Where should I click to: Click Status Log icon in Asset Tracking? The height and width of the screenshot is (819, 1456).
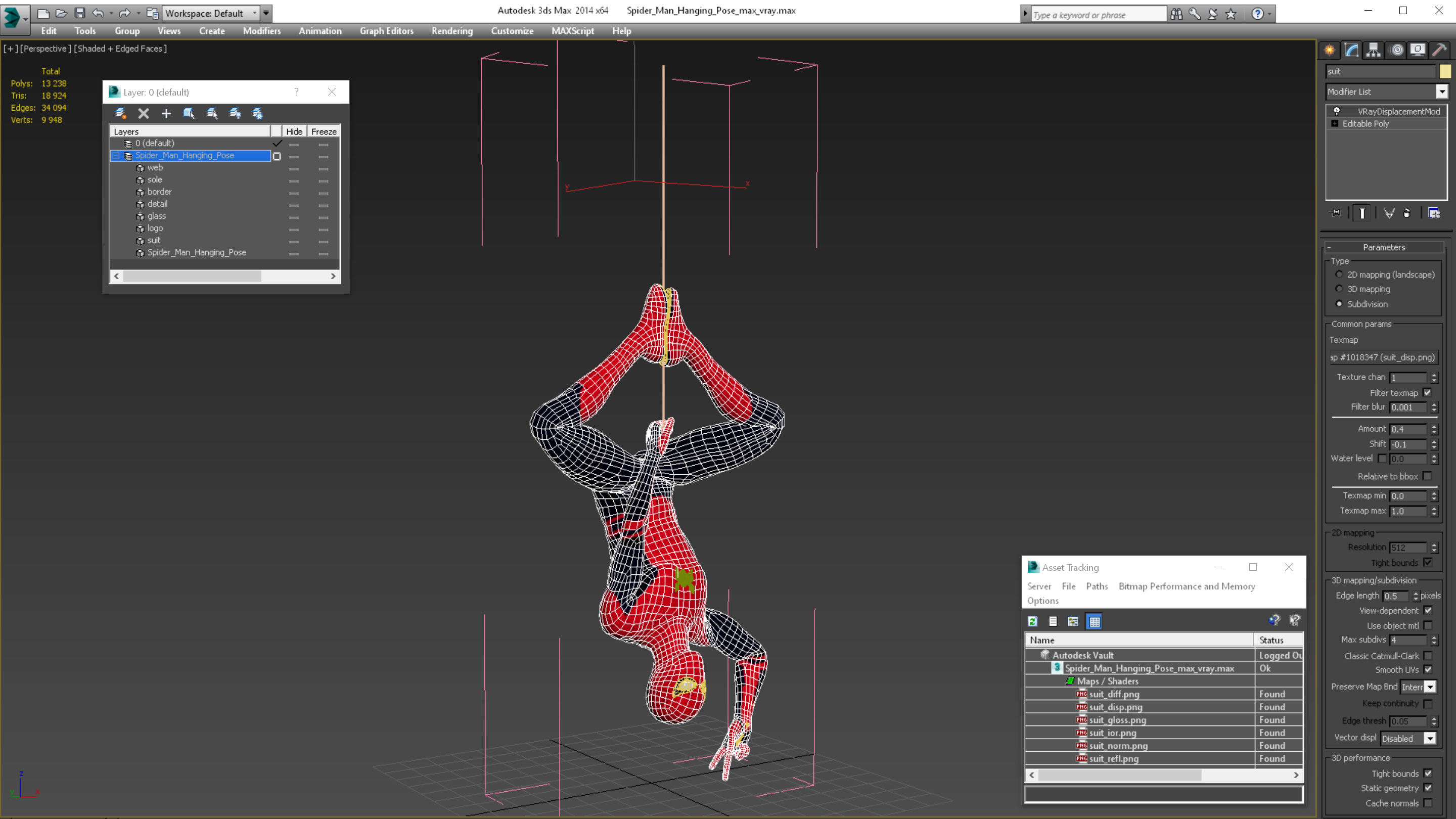pyautogui.click(x=1053, y=621)
